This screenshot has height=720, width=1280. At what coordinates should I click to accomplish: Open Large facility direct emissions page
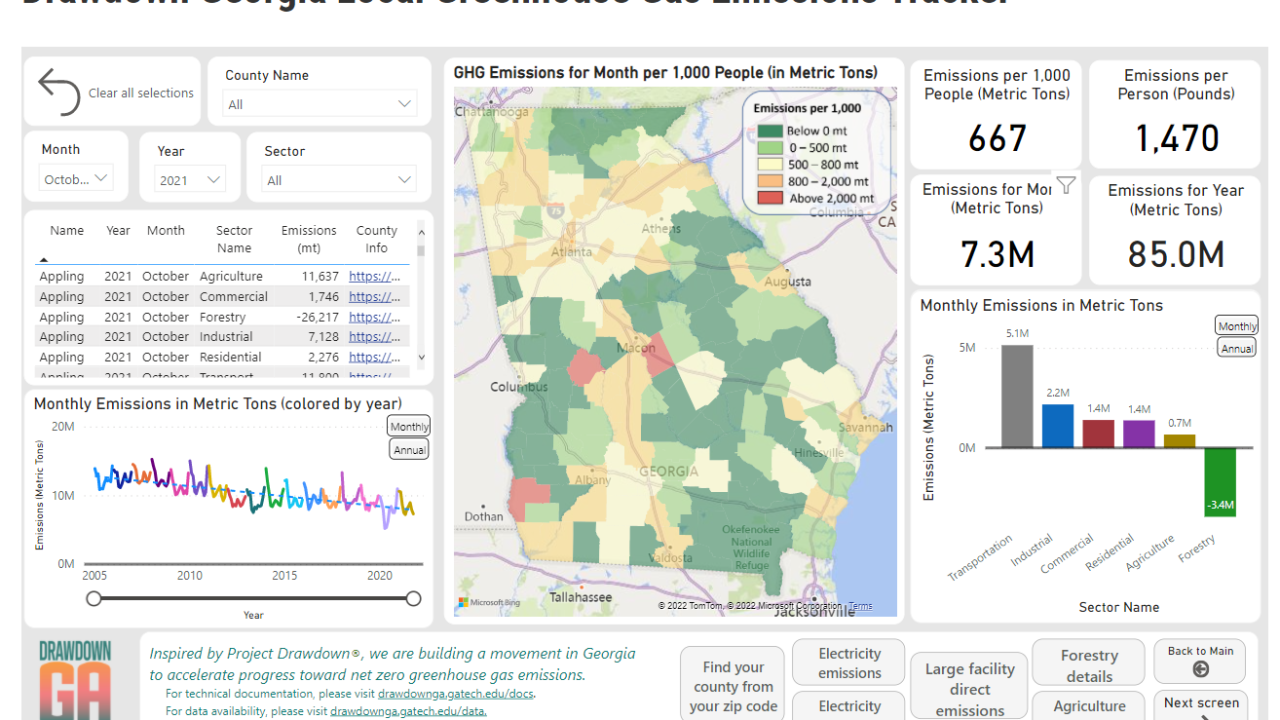969,688
